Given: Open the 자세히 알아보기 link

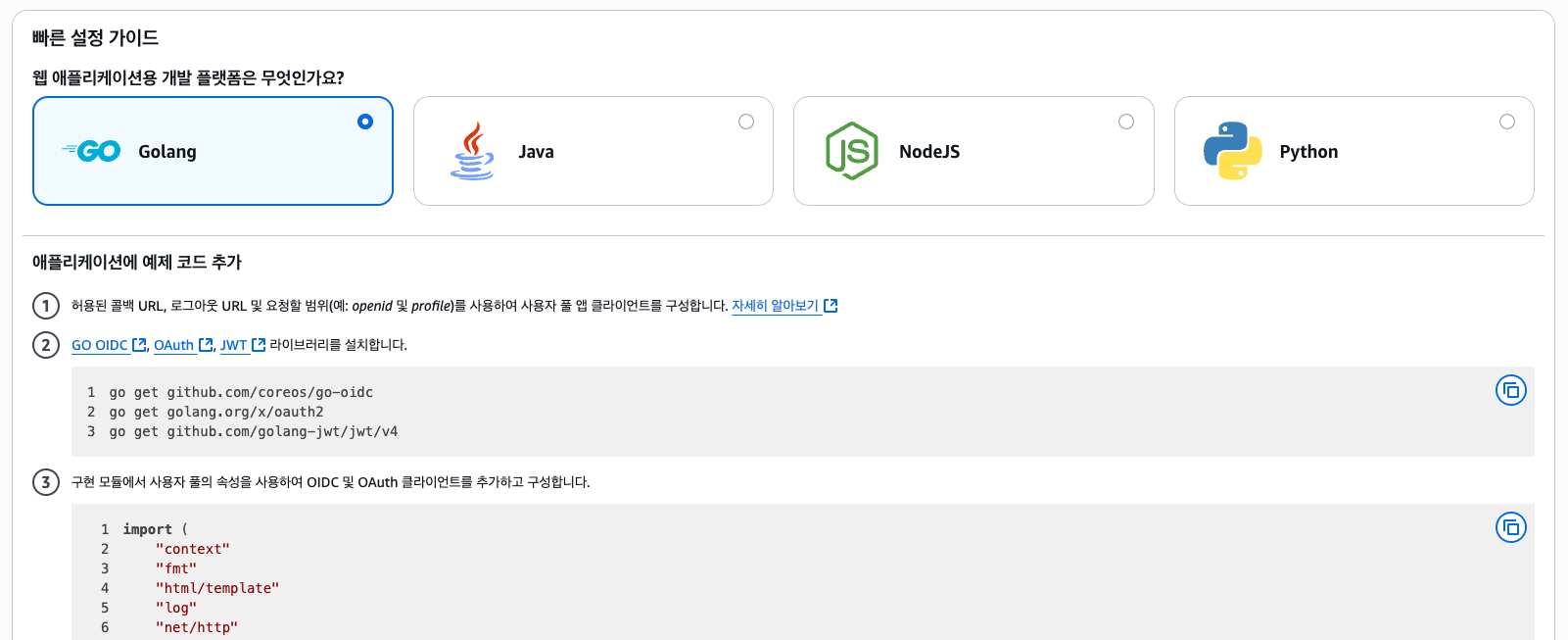Looking at the screenshot, I should click(x=775, y=306).
